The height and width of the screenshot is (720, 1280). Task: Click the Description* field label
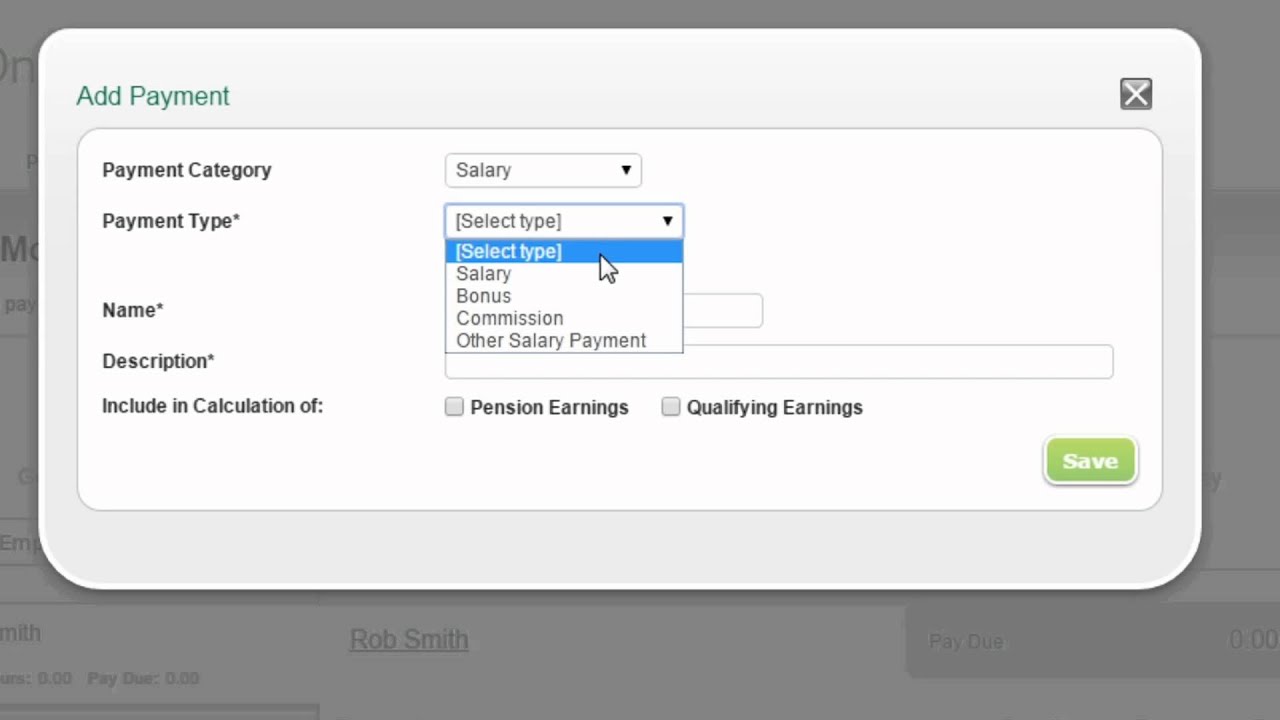click(158, 361)
